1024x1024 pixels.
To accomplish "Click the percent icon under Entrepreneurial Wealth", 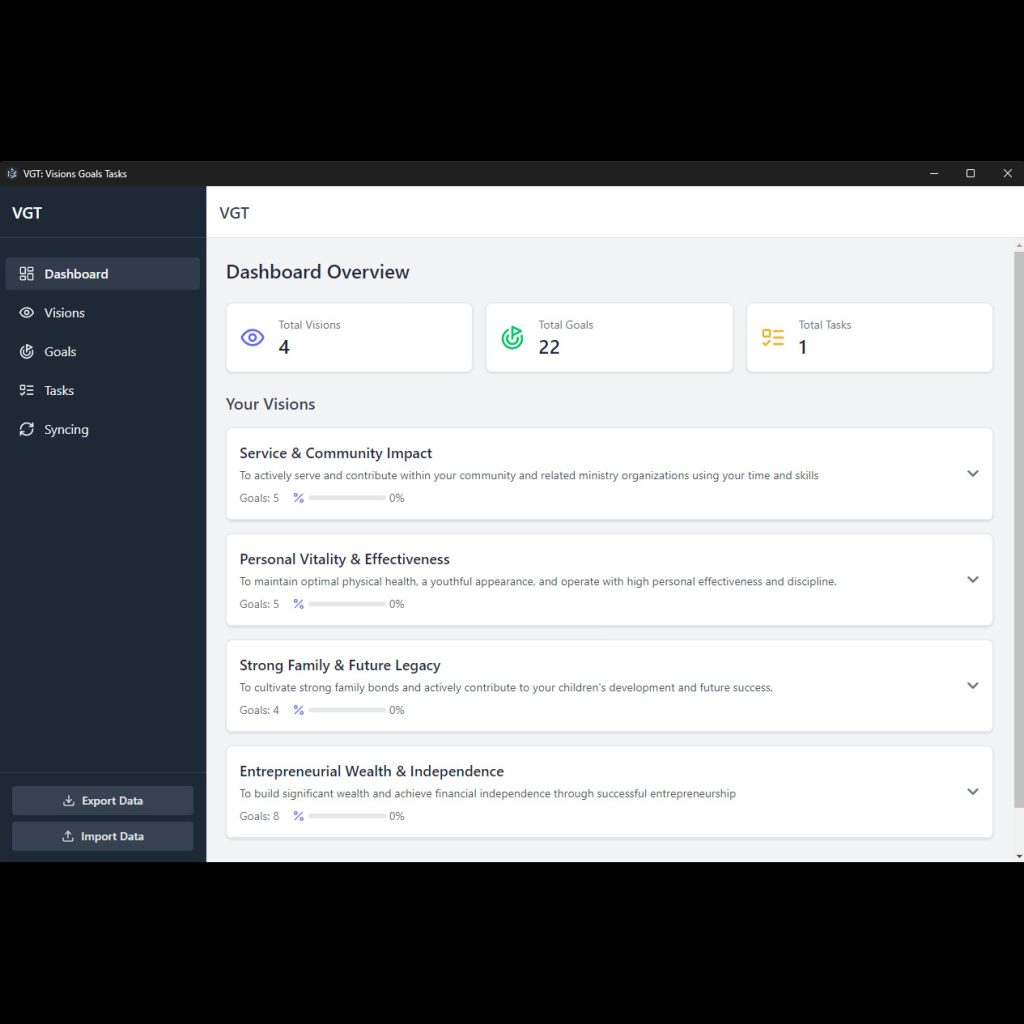I will pos(298,816).
